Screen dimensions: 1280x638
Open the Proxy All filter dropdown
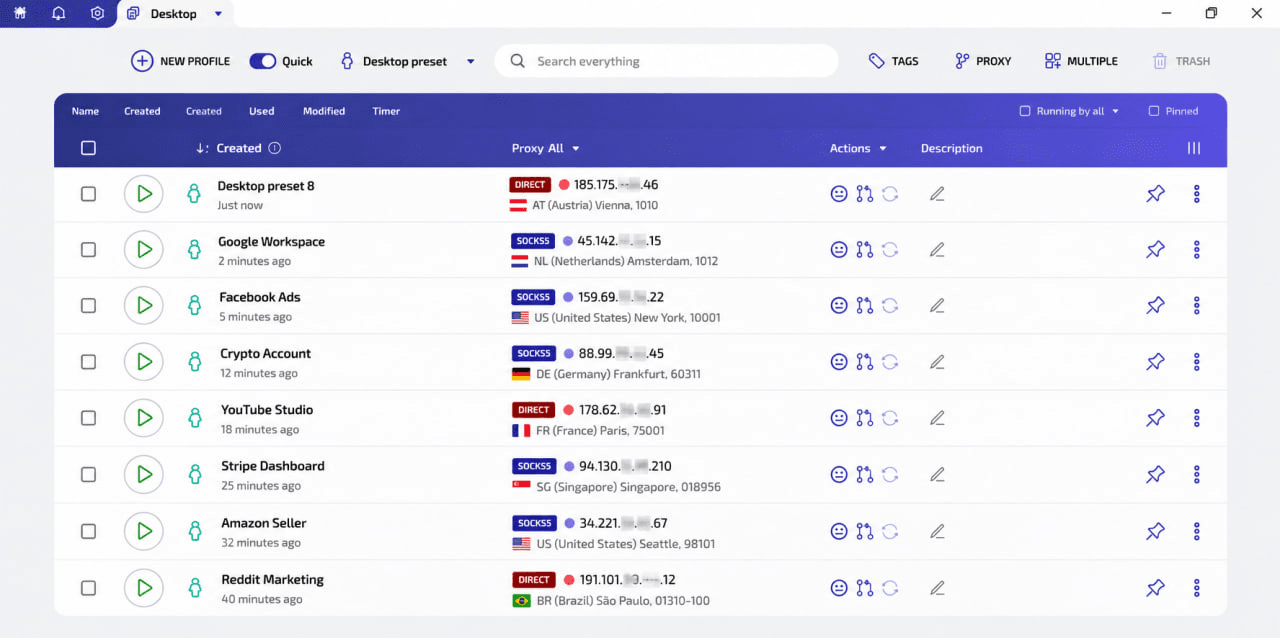[545, 148]
